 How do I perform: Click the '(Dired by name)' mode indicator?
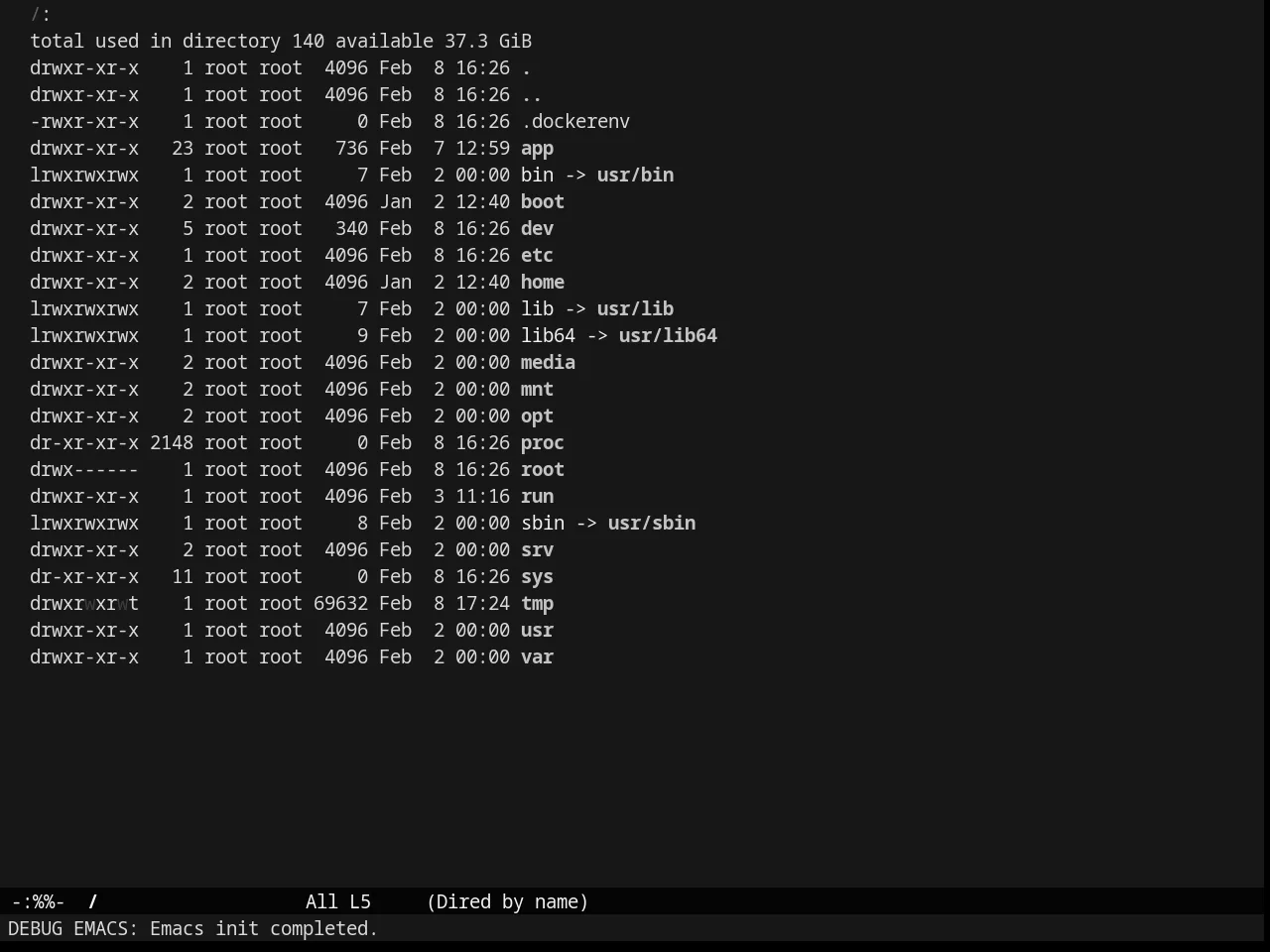507,902
